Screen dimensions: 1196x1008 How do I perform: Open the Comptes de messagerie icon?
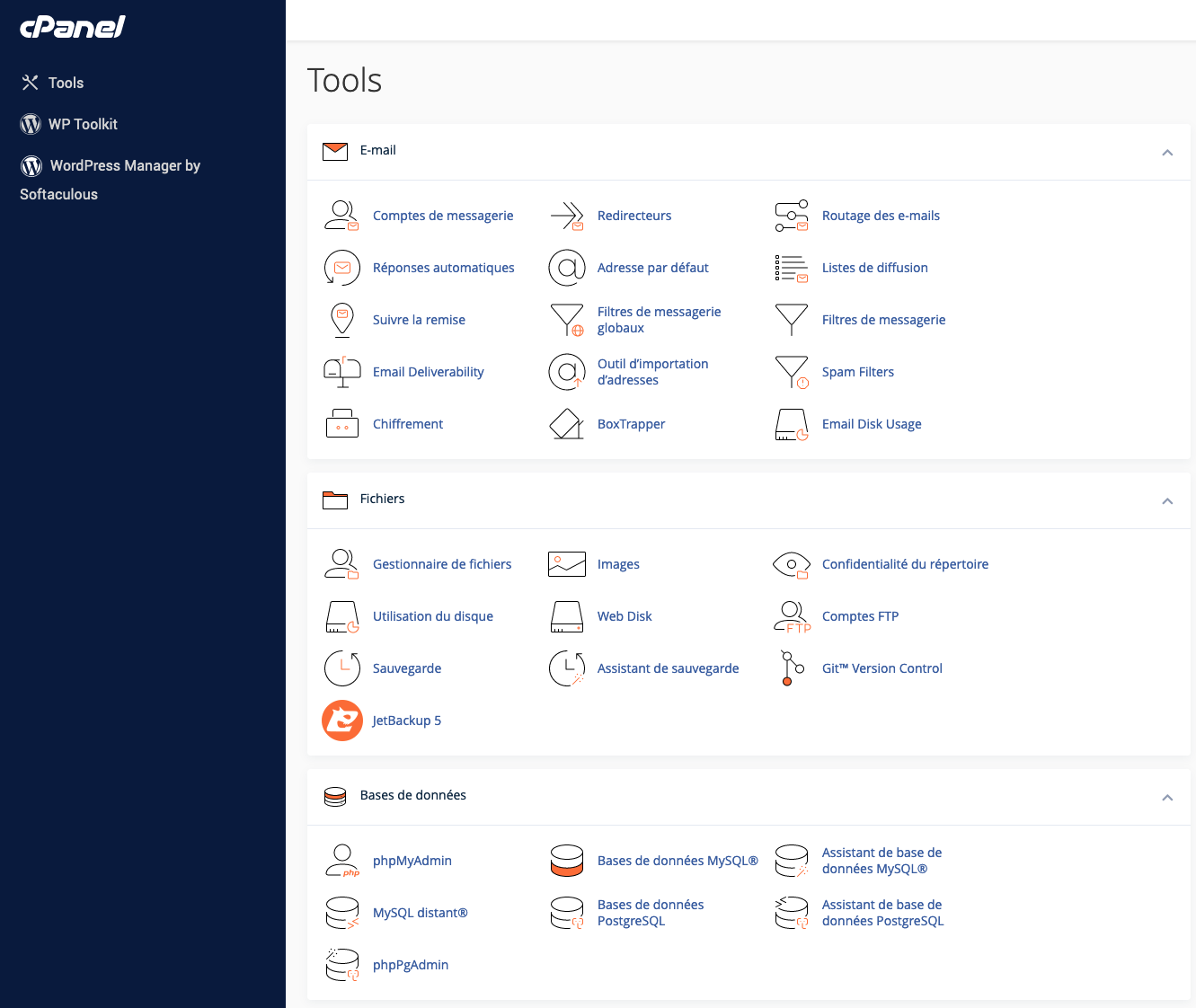(x=341, y=216)
